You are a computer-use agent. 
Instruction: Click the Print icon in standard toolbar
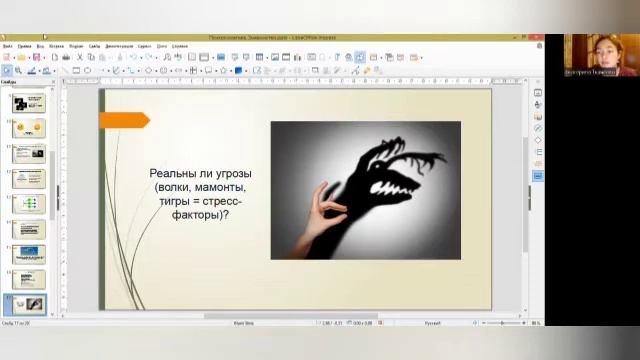66,58
